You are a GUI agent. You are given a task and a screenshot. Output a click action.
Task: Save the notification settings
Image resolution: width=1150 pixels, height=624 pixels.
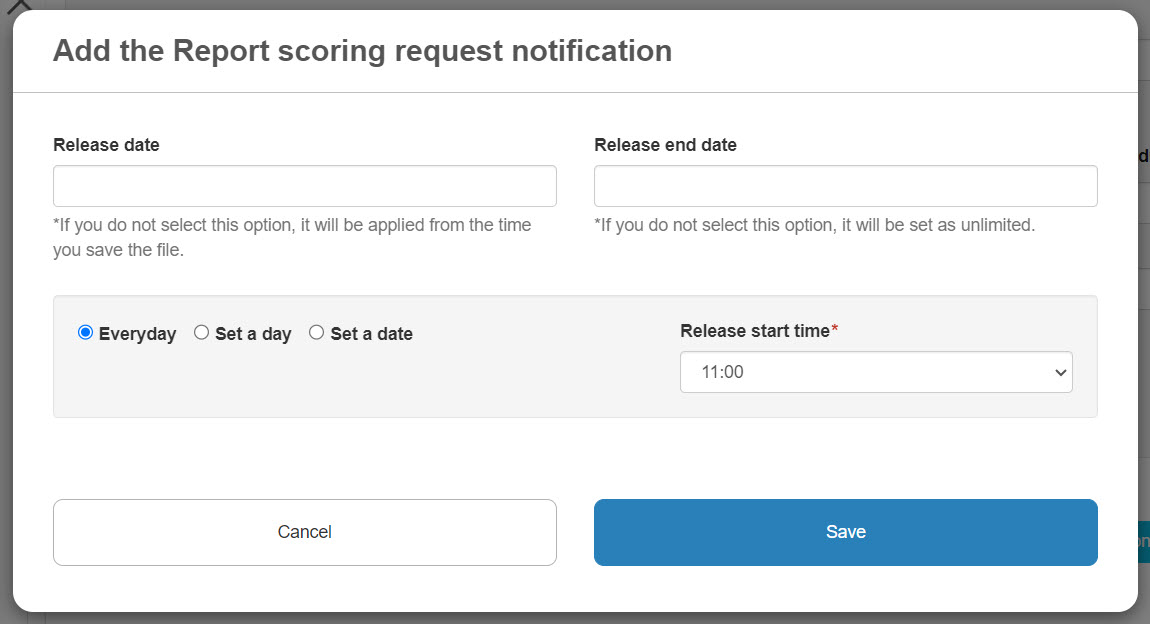click(x=845, y=532)
